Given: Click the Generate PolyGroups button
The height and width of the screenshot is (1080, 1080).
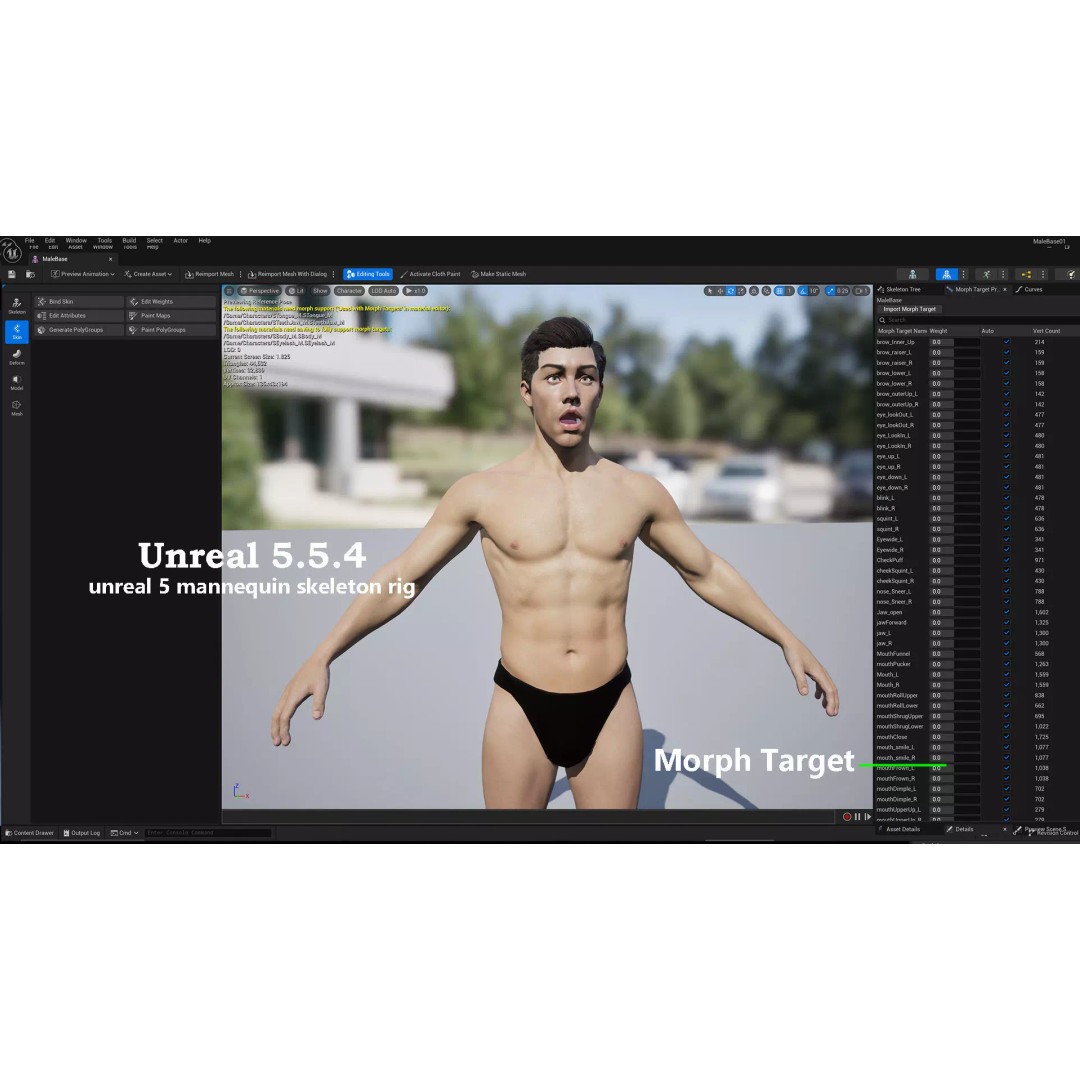Looking at the screenshot, I should (x=79, y=330).
